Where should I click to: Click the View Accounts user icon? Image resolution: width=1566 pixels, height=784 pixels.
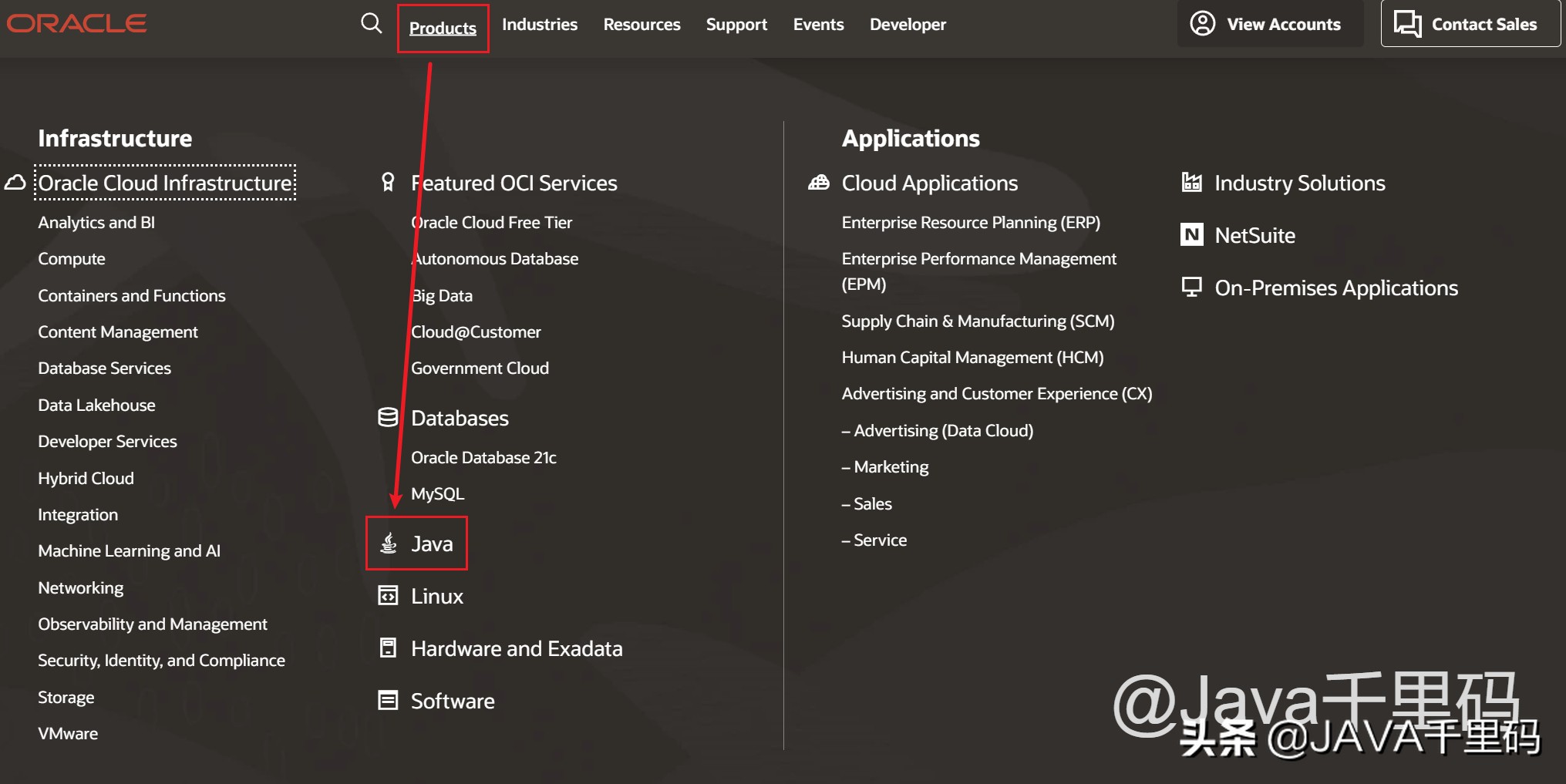click(1202, 23)
